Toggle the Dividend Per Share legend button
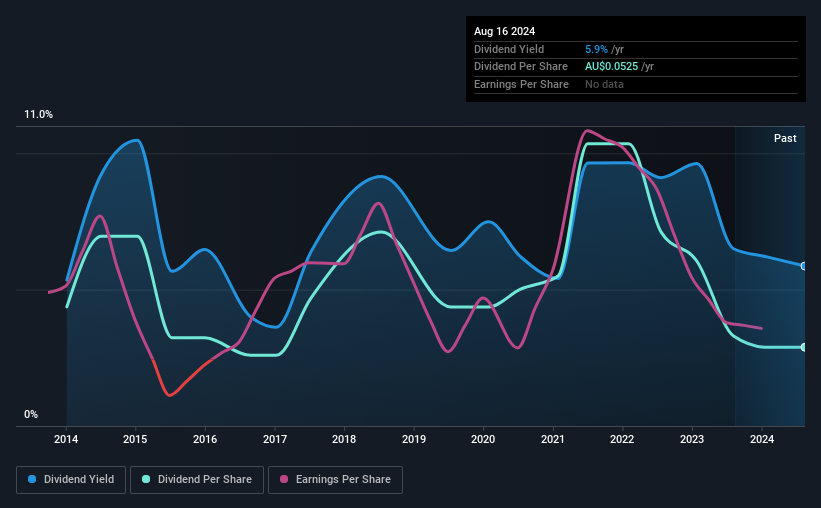Image resolution: width=821 pixels, height=508 pixels. point(197,480)
